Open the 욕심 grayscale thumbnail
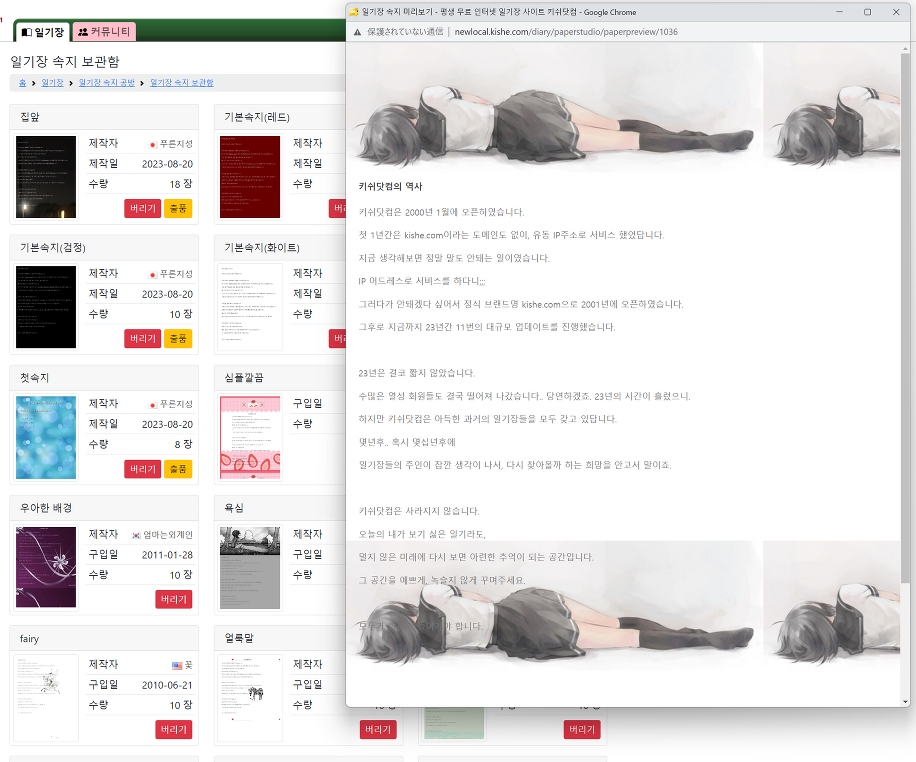This screenshot has height=762, width=916. coord(250,567)
